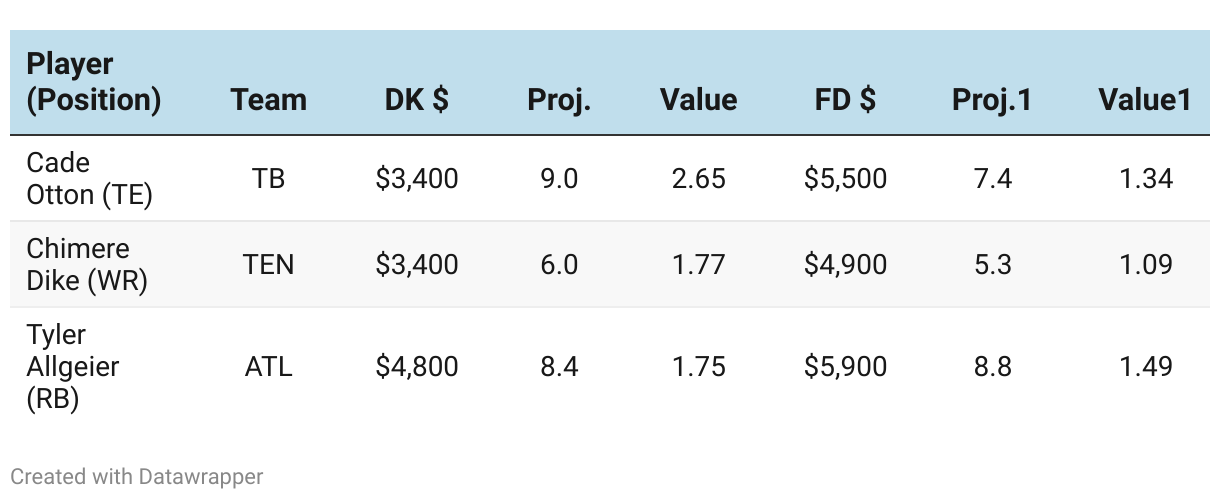
Task: Sort by the Team column header
Action: (x=268, y=100)
